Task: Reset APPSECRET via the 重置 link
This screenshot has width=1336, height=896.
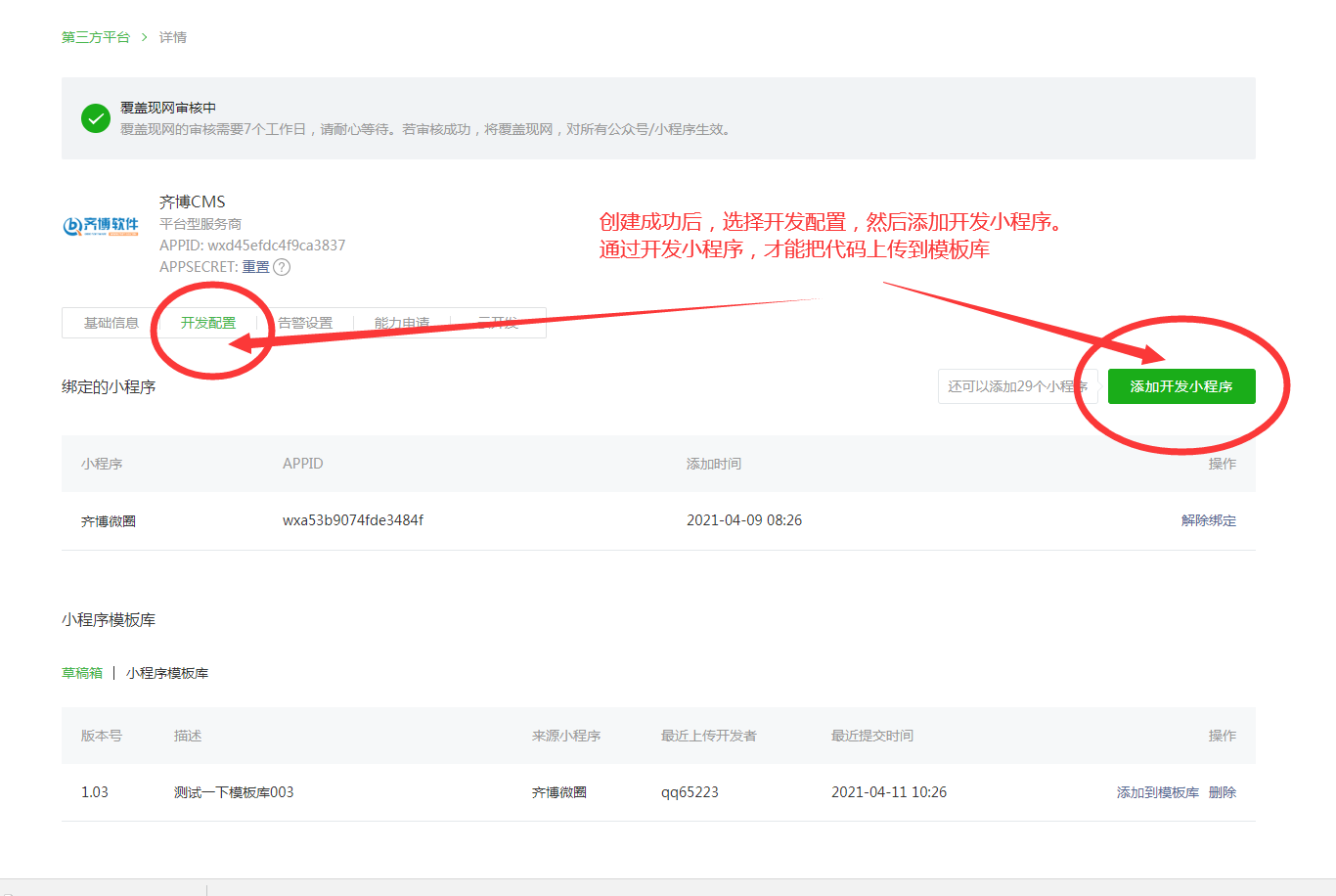Action: click(255, 267)
